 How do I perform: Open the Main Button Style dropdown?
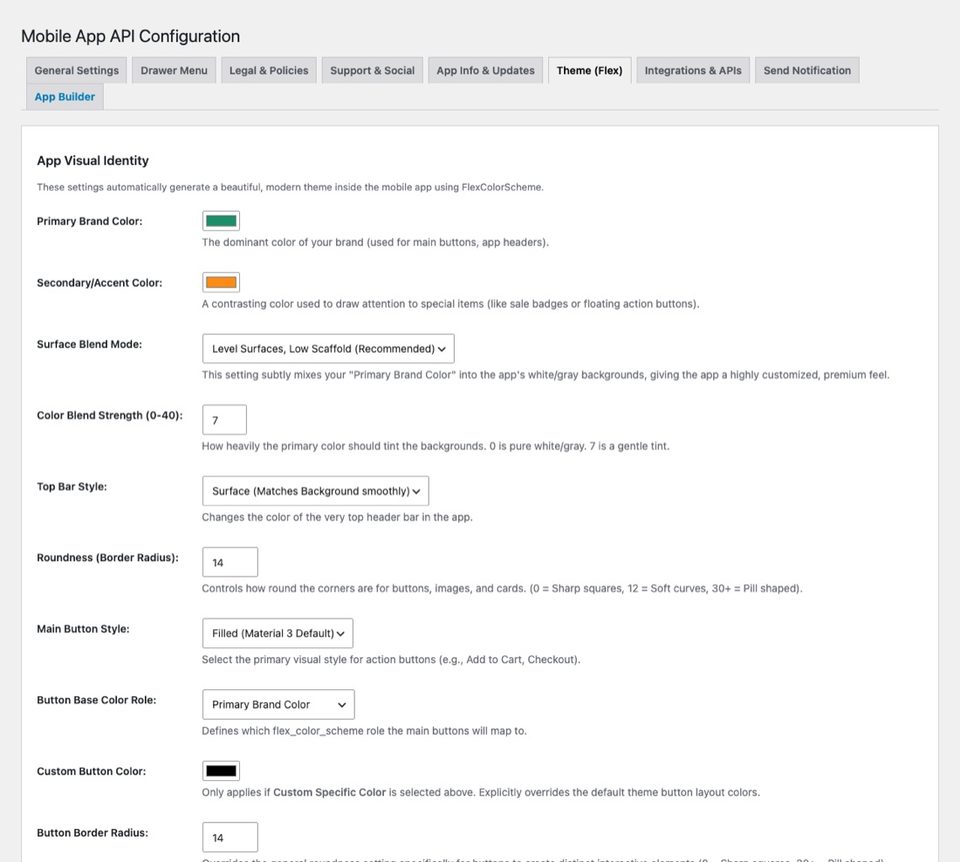tap(277, 633)
